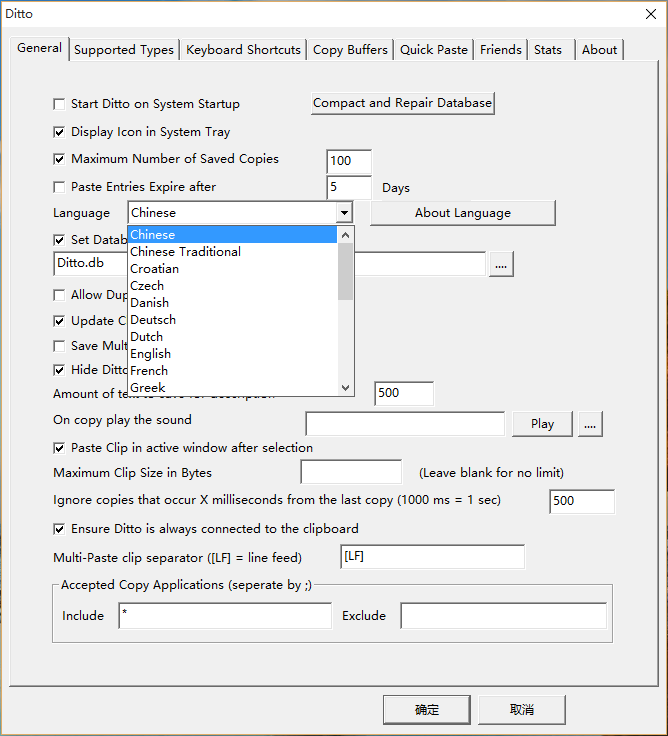Click the description text amount field
This screenshot has width=668, height=736.
point(404,393)
